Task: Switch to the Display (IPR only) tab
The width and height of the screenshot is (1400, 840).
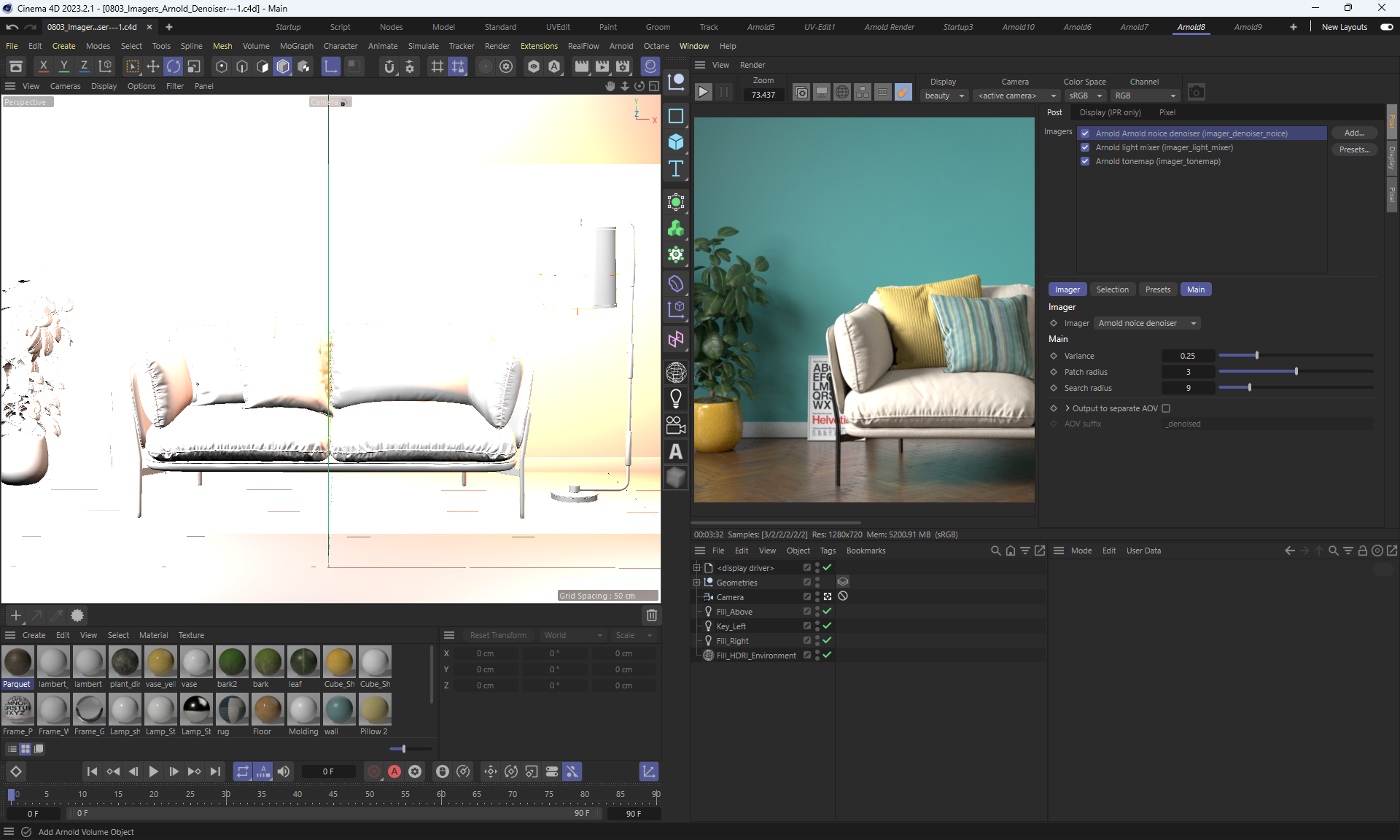Action: pyautogui.click(x=1110, y=112)
